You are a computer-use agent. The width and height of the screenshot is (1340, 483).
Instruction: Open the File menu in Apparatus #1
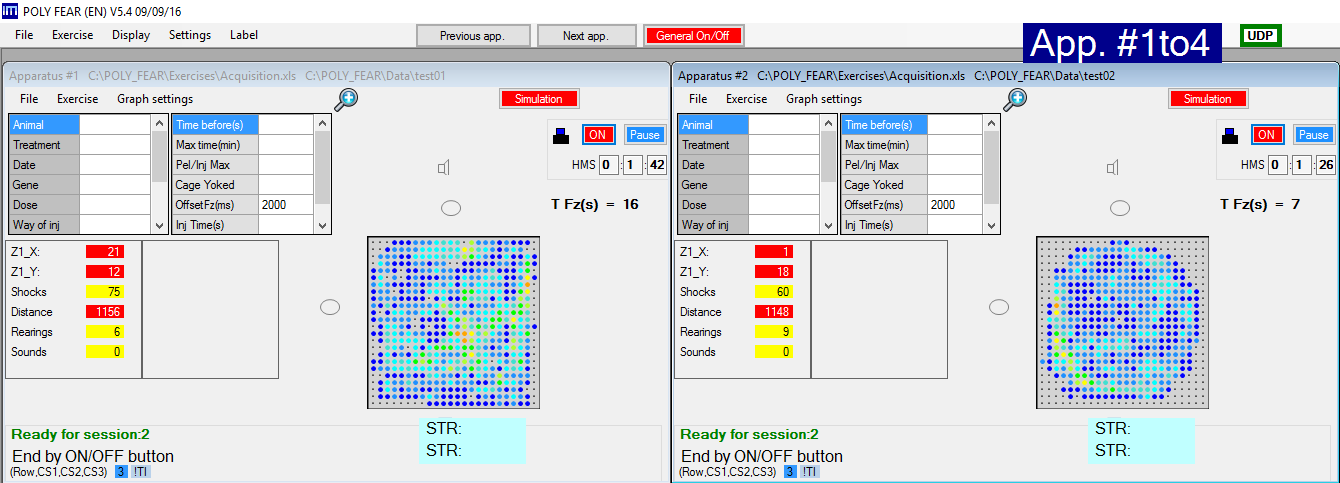tap(29, 99)
